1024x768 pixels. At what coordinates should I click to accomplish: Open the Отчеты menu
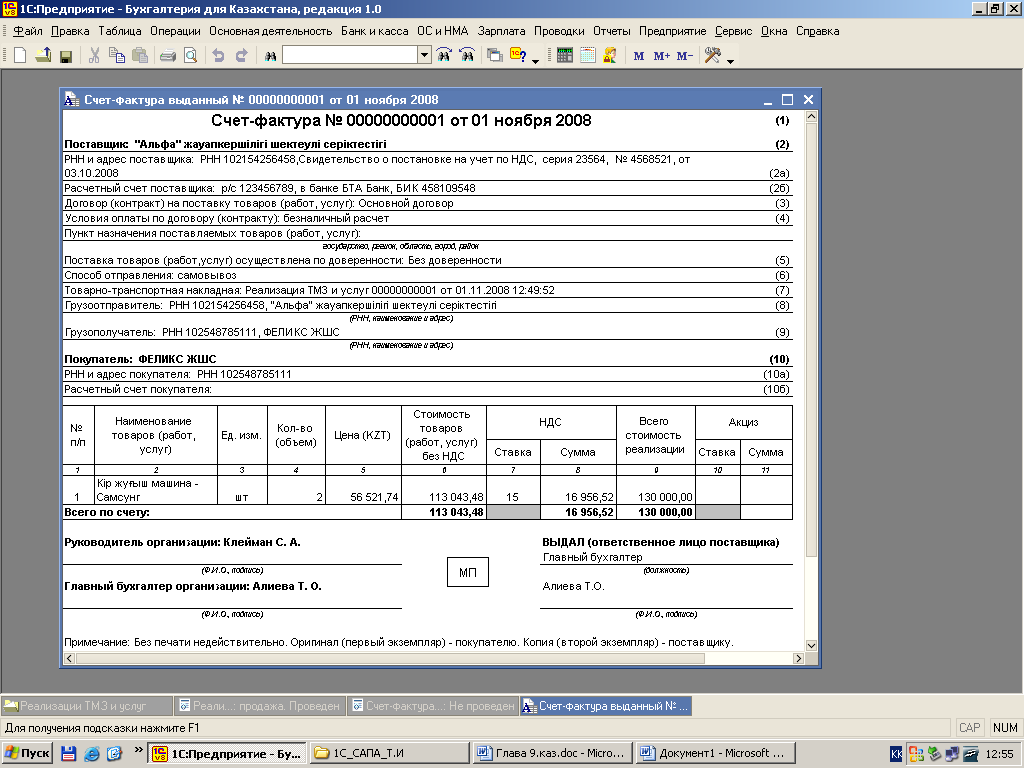click(x=611, y=31)
